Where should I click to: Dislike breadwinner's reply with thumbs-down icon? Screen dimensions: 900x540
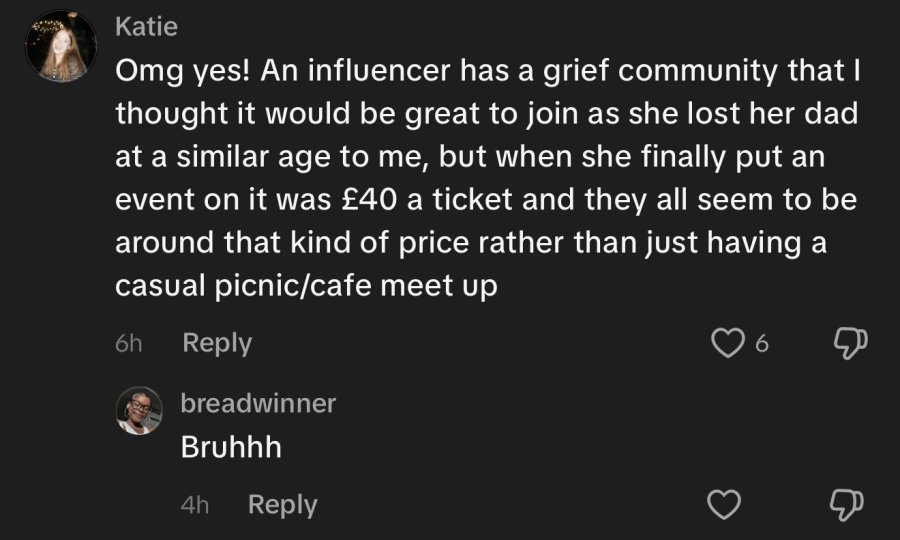point(847,505)
